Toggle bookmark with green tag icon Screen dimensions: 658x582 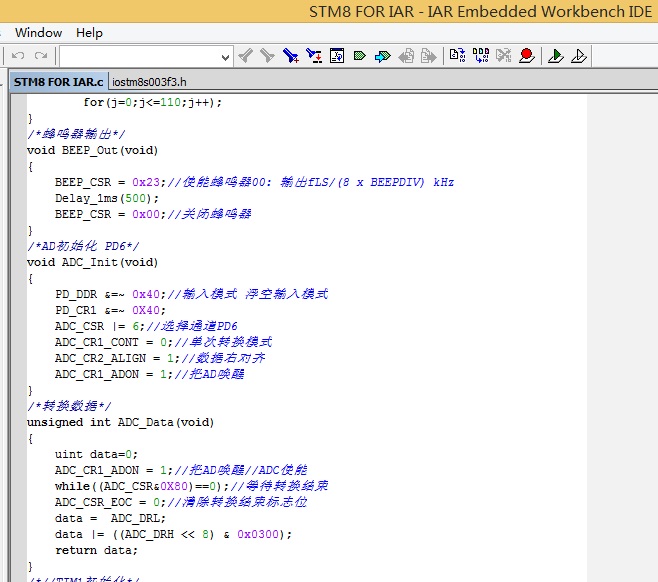(x=360, y=56)
